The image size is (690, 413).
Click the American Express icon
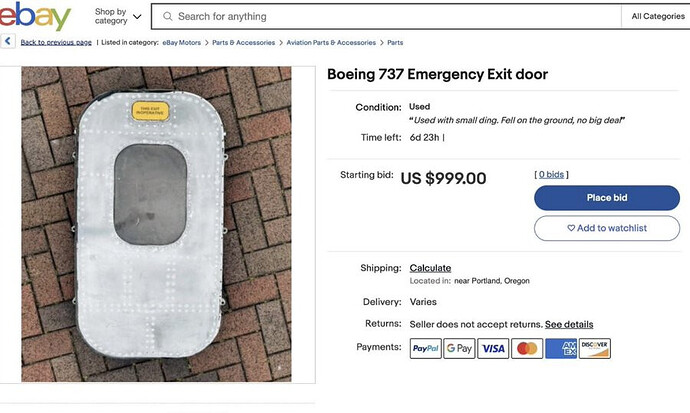(560, 348)
